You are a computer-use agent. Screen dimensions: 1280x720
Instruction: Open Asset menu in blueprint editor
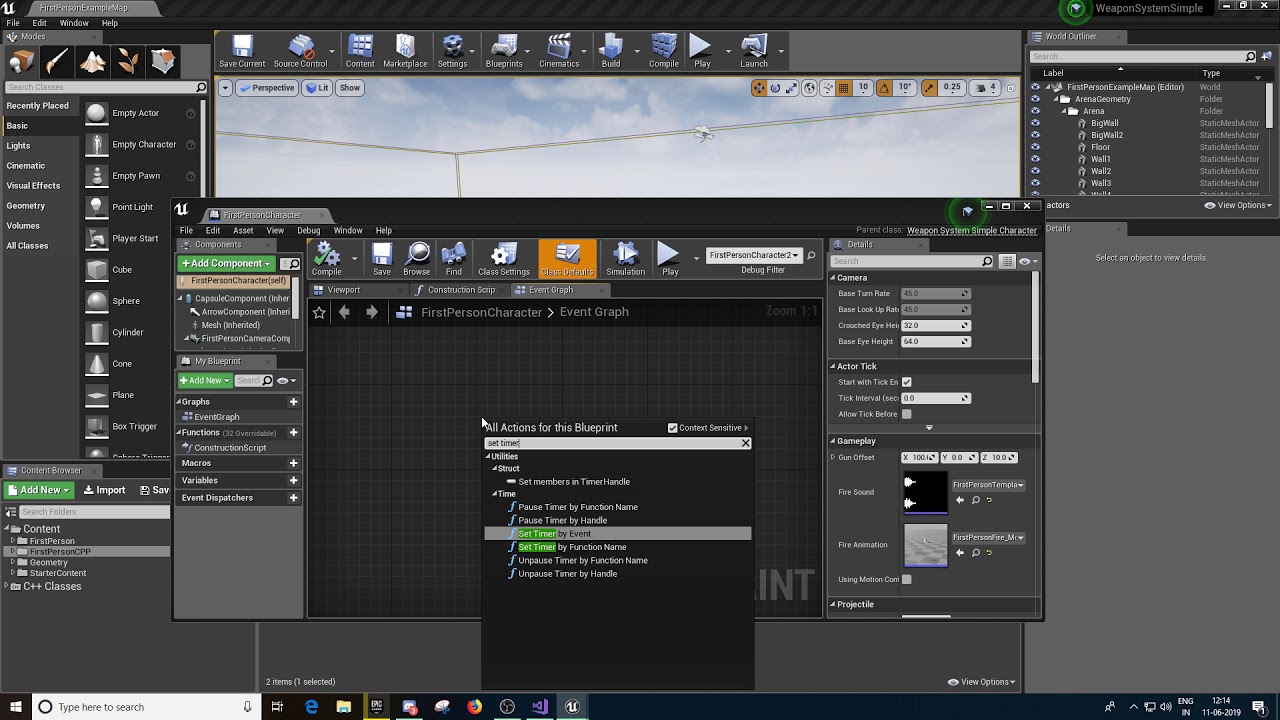(243, 230)
